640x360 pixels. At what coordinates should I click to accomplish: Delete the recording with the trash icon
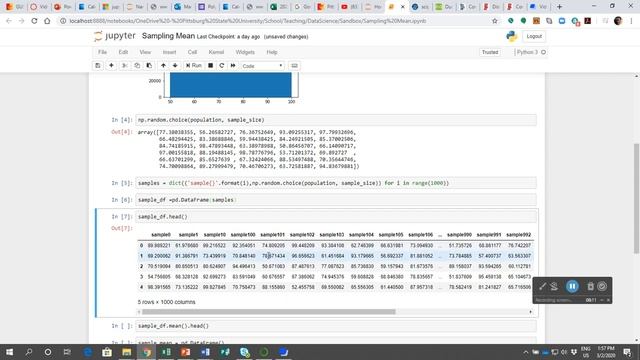[590, 287]
